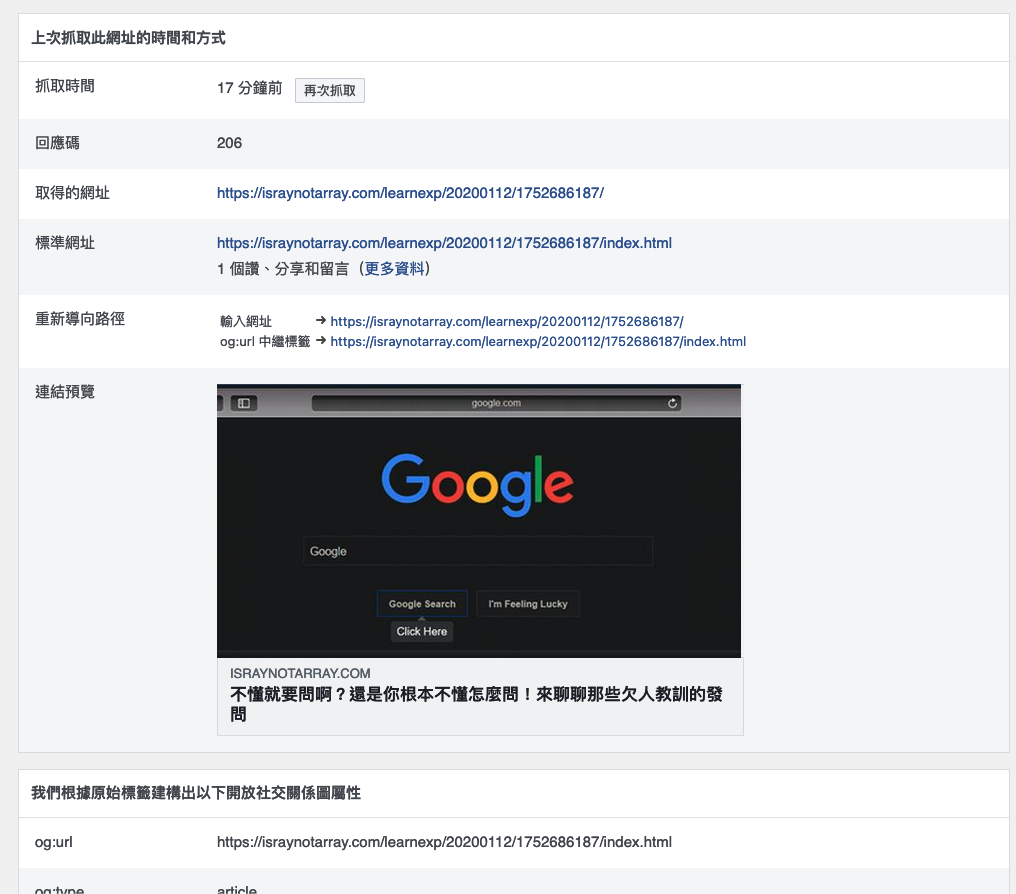The width and height of the screenshot is (1016, 894).
Task: Open the og:url 中繼標籤 redirect link
Action: coord(538,341)
